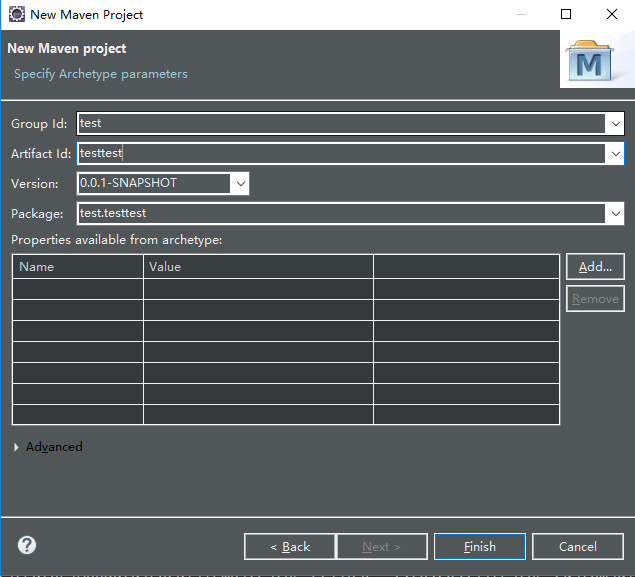Click the Add... button

(x=595, y=267)
